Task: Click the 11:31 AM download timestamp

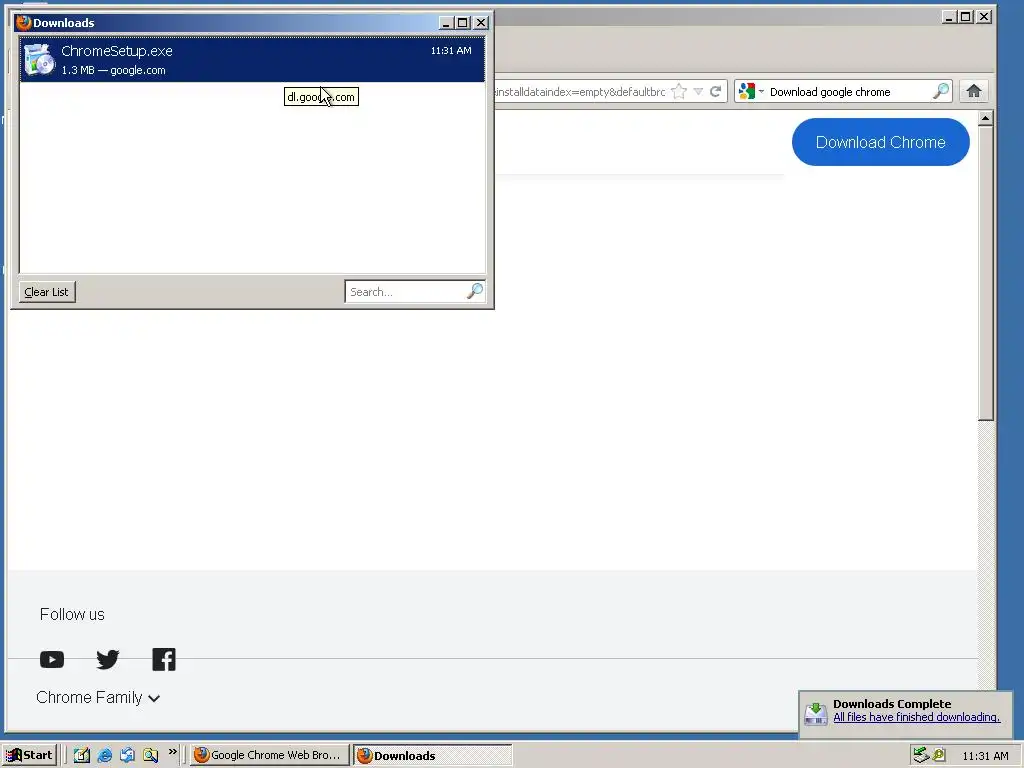Action: [x=451, y=50]
